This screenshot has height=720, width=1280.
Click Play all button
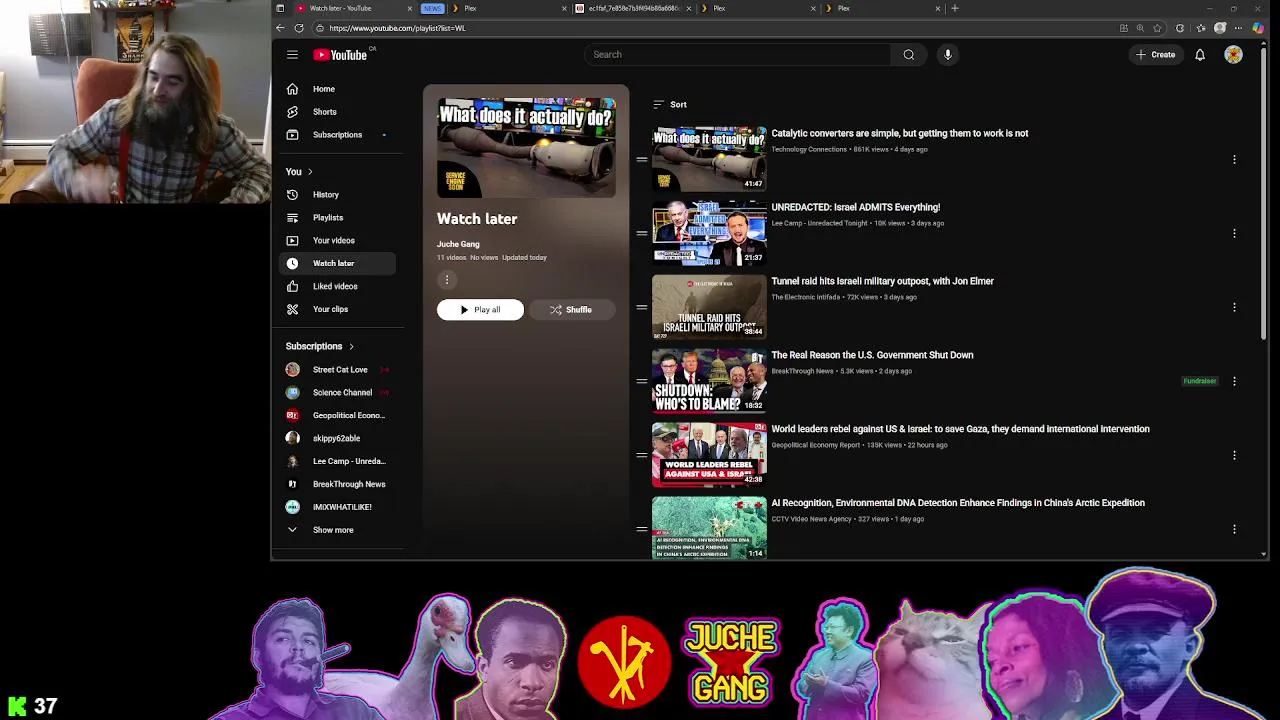[480, 310]
